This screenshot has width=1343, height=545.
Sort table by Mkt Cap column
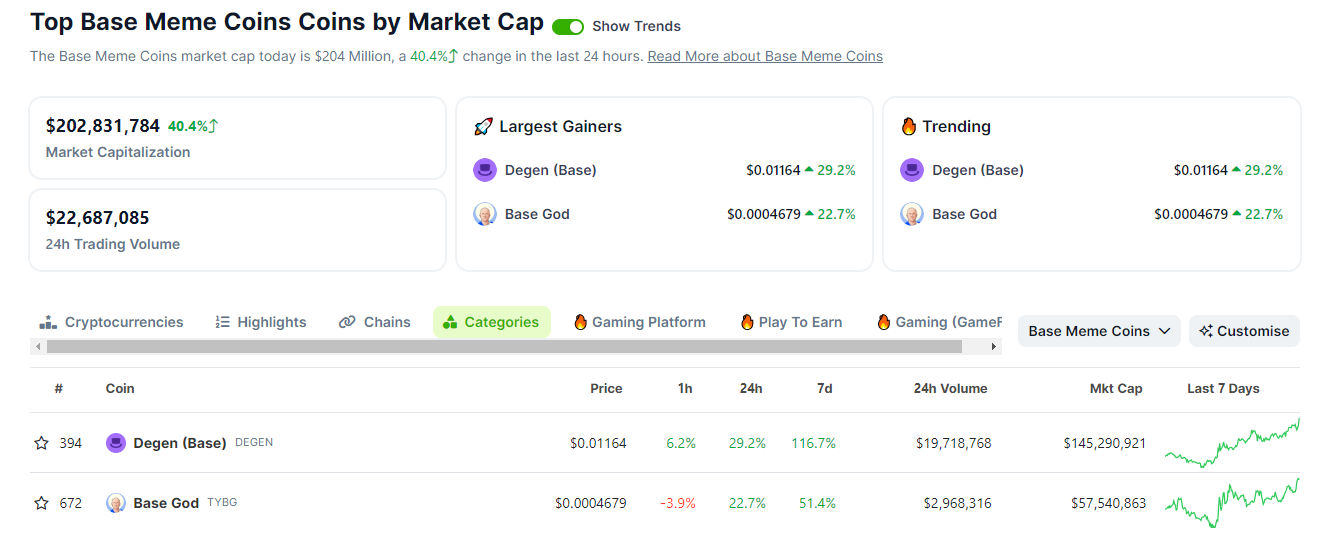[x=1116, y=388]
